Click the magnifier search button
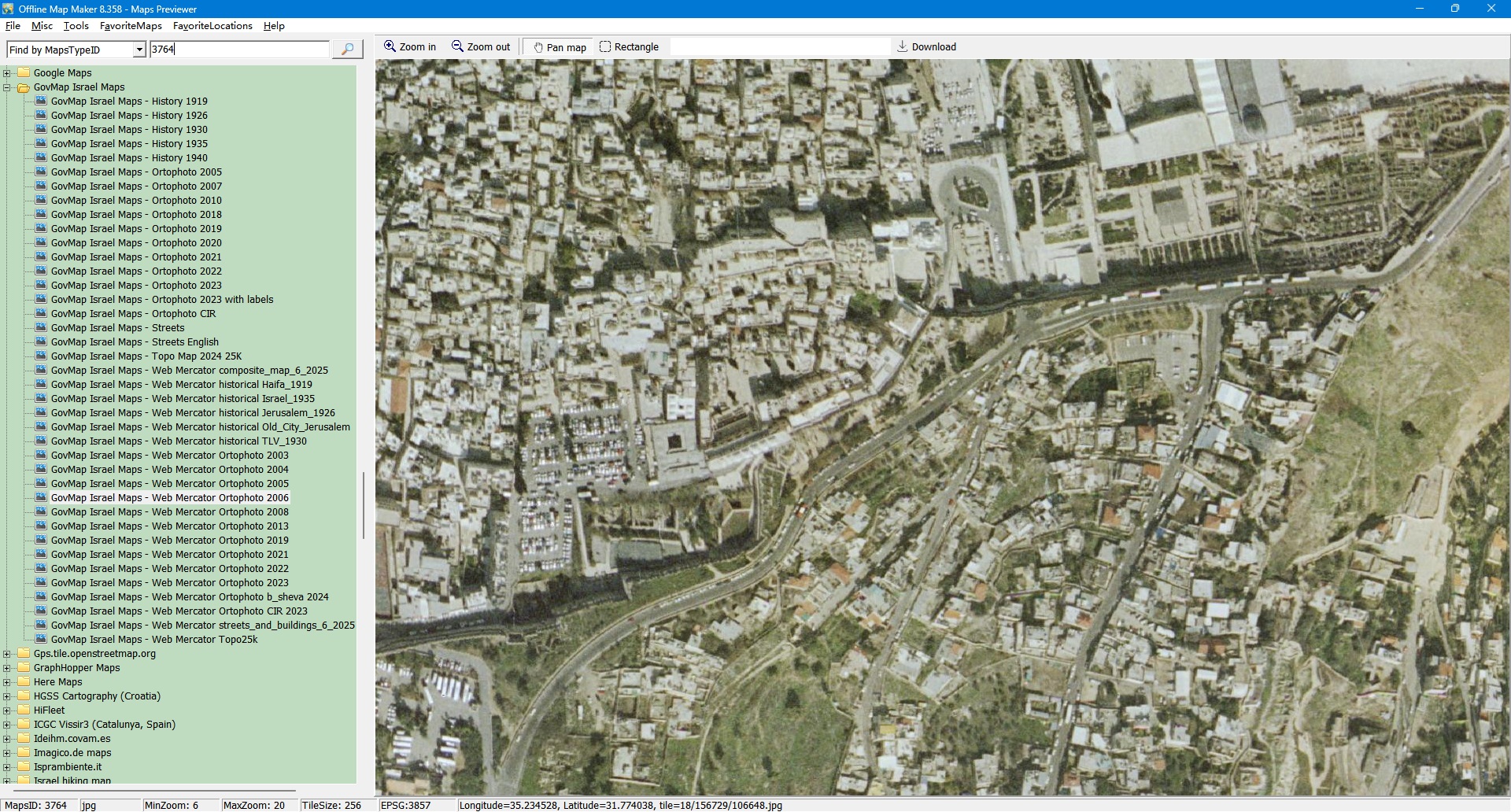1511x812 pixels. [x=347, y=50]
